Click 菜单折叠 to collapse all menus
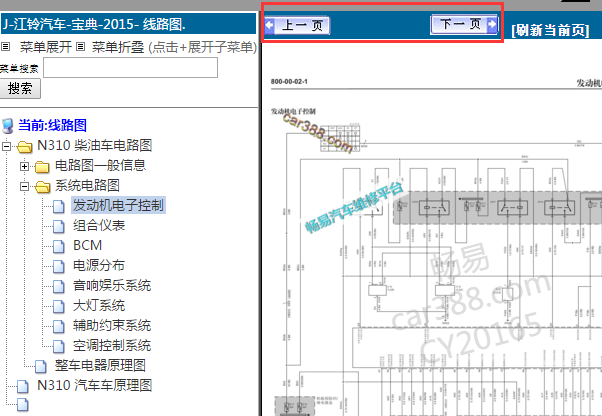The image size is (602, 416). (117, 47)
